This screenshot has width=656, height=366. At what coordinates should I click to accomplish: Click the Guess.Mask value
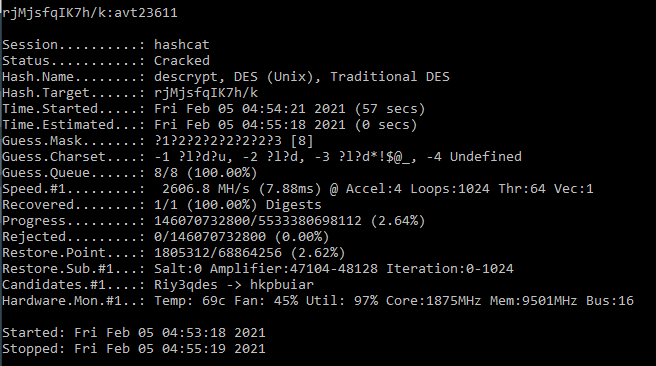(233, 141)
